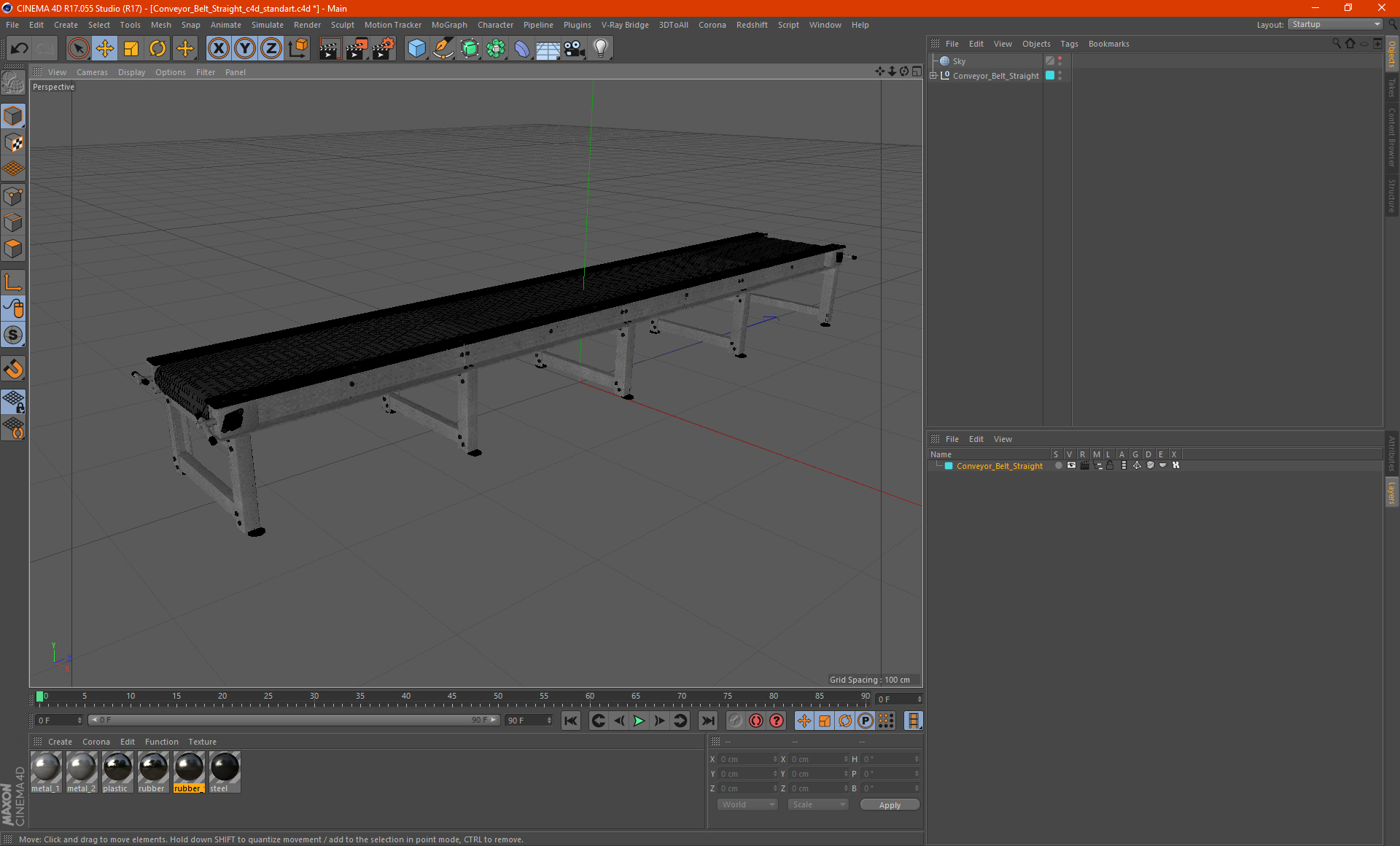Select the metal_1 material
Screen dimensions: 1400x846
(x=46, y=772)
